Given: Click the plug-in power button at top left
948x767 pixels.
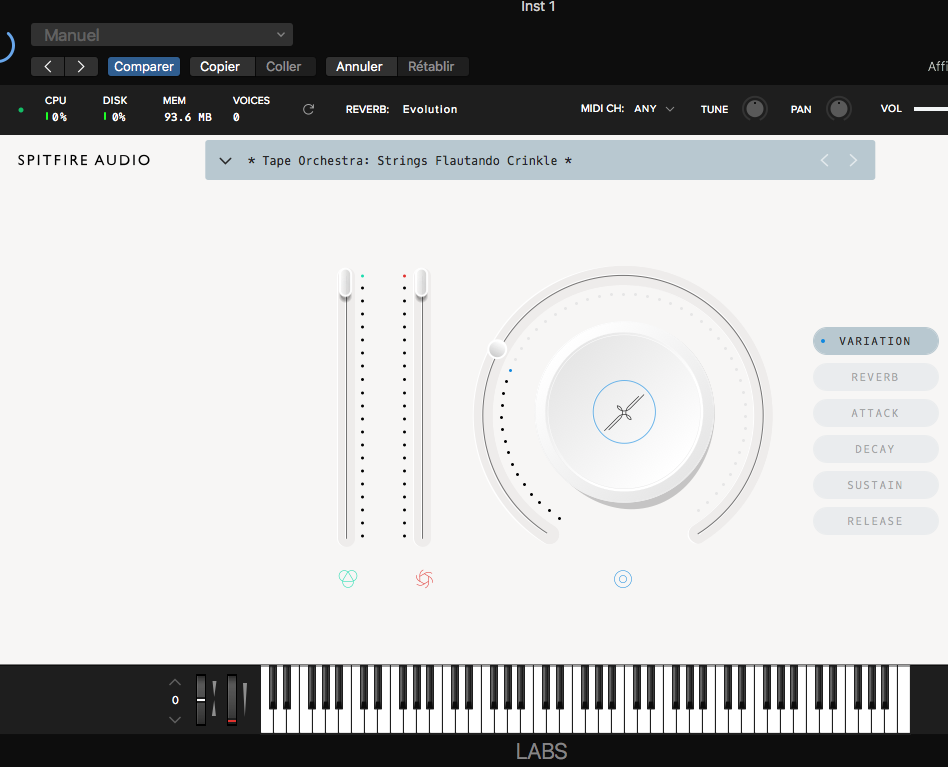Looking at the screenshot, I should pos(5,46).
